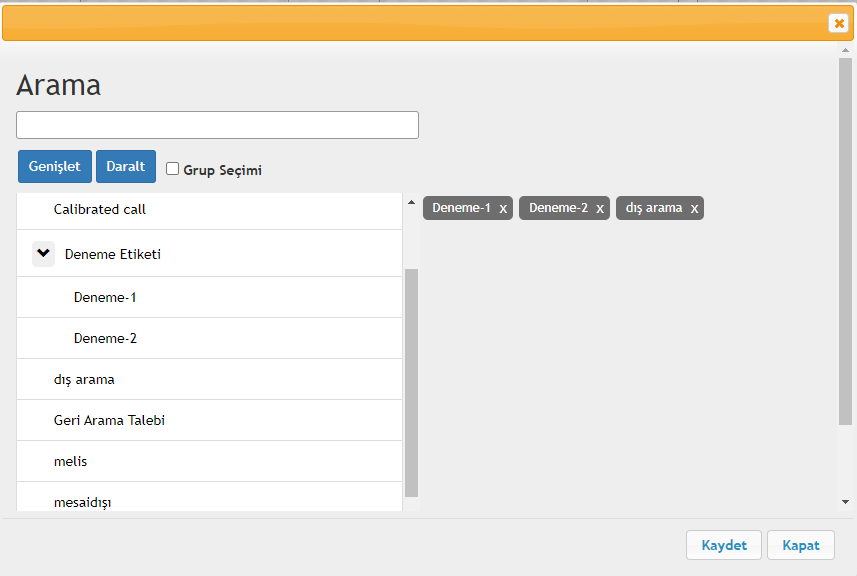Select the mesaidışı list entry
The image size is (857, 576).
pos(209,497)
